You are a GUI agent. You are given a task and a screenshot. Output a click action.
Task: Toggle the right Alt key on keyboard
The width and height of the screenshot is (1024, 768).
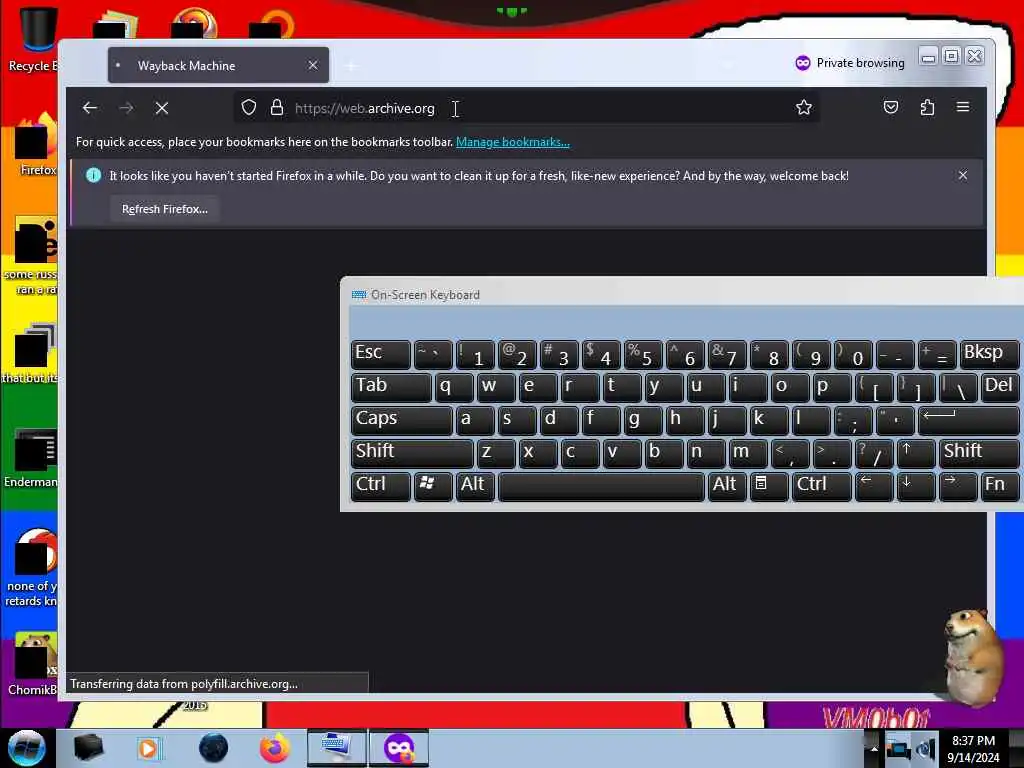pos(726,487)
